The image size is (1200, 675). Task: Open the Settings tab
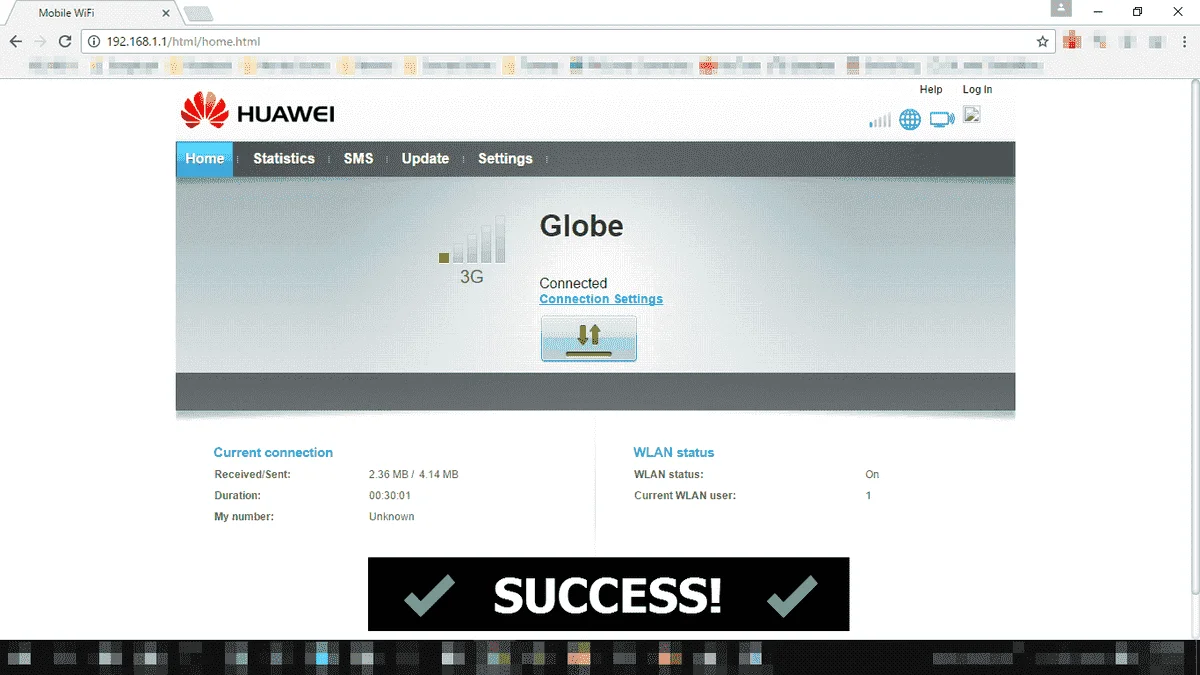(x=505, y=159)
